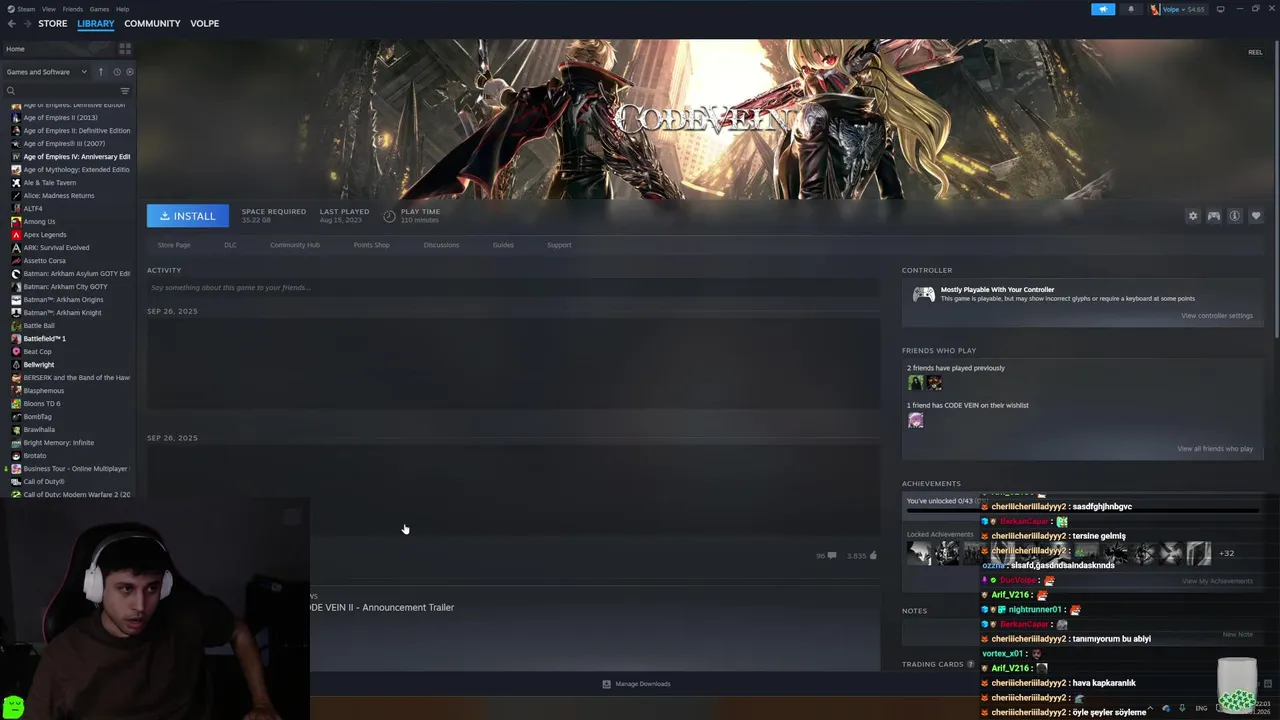Image resolution: width=1280 pixels, height=720 pixels.
Task: Open first friend avatar who played previously
Action: click(915, 383)
